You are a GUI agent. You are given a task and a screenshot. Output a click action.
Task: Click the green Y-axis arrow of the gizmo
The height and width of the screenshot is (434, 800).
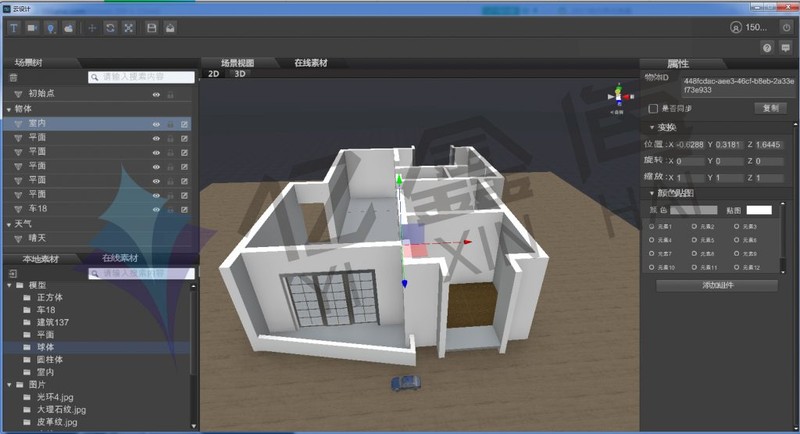tap(399, 180)
